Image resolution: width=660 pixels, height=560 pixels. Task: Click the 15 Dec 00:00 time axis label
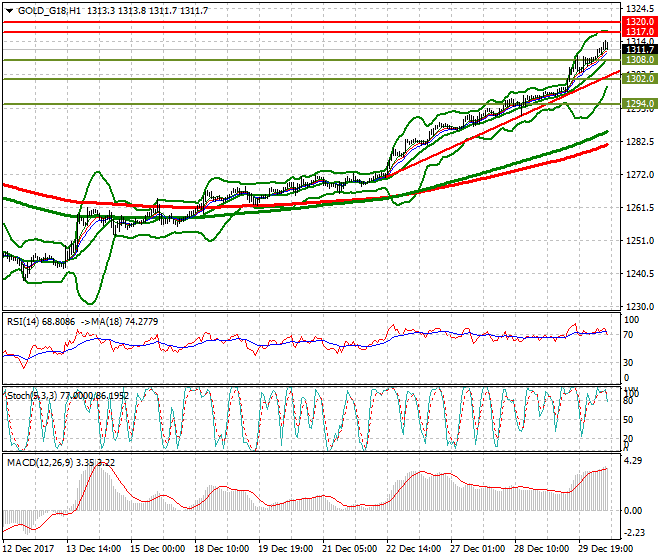pos(157,549)
